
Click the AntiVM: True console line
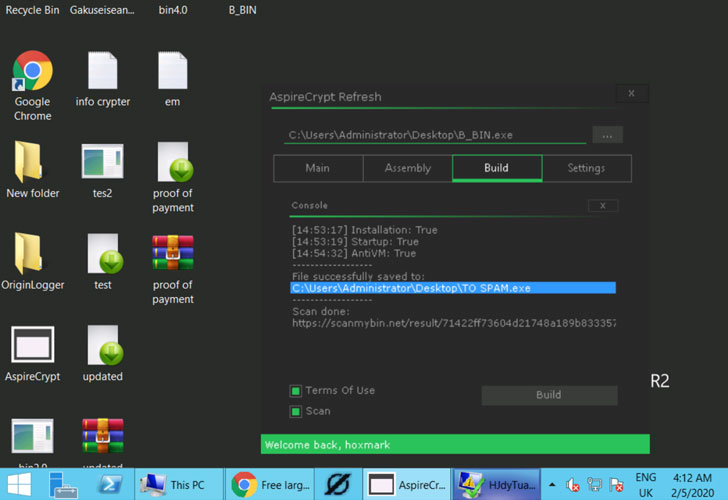coord(354,253)
